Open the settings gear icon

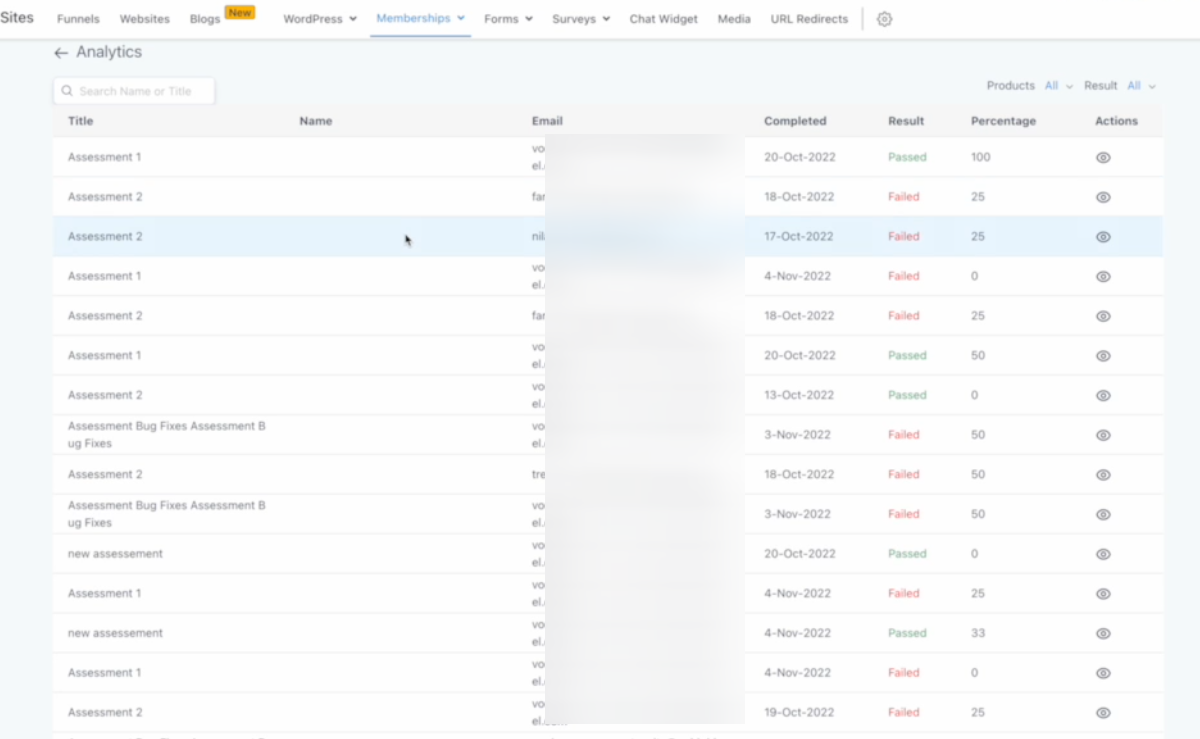tap(884, 19)
